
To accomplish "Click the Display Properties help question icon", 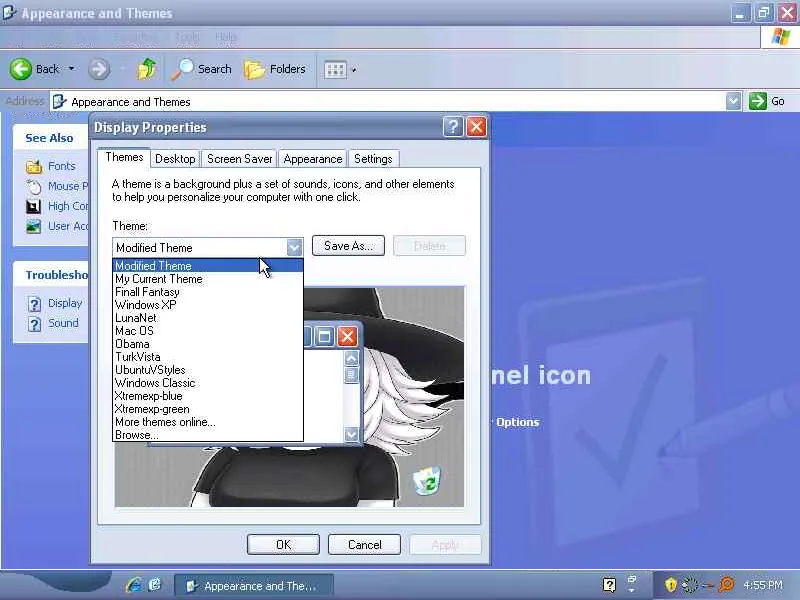I will [453, 127].
